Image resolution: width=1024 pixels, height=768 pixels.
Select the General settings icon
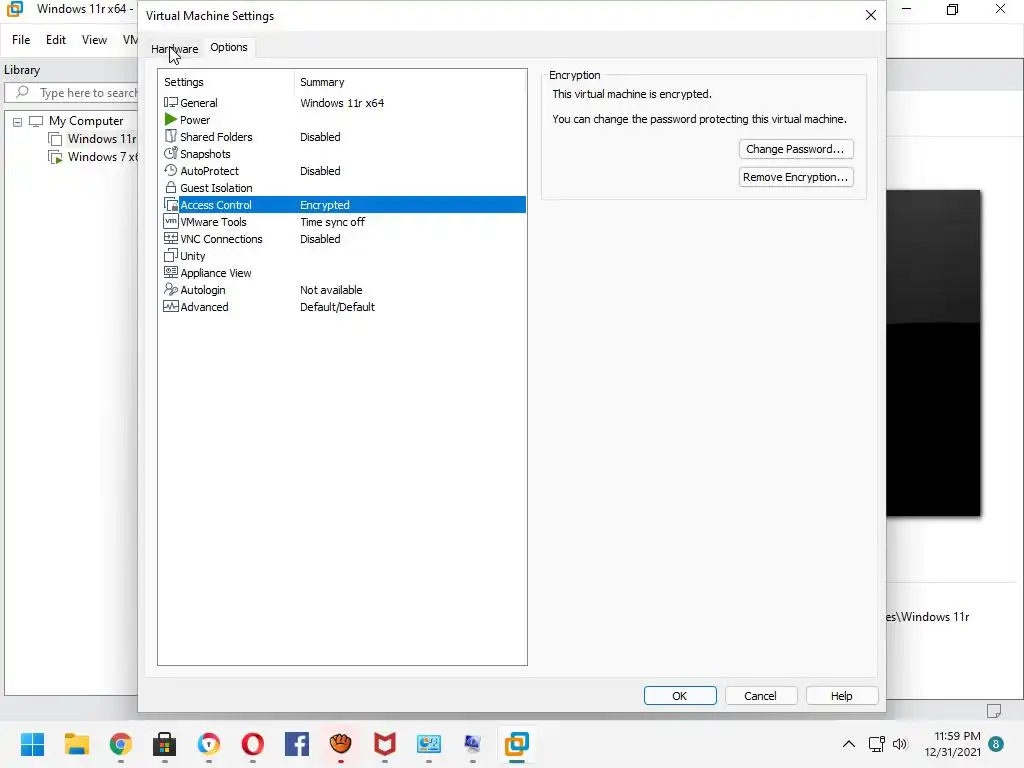pos(170,103)
